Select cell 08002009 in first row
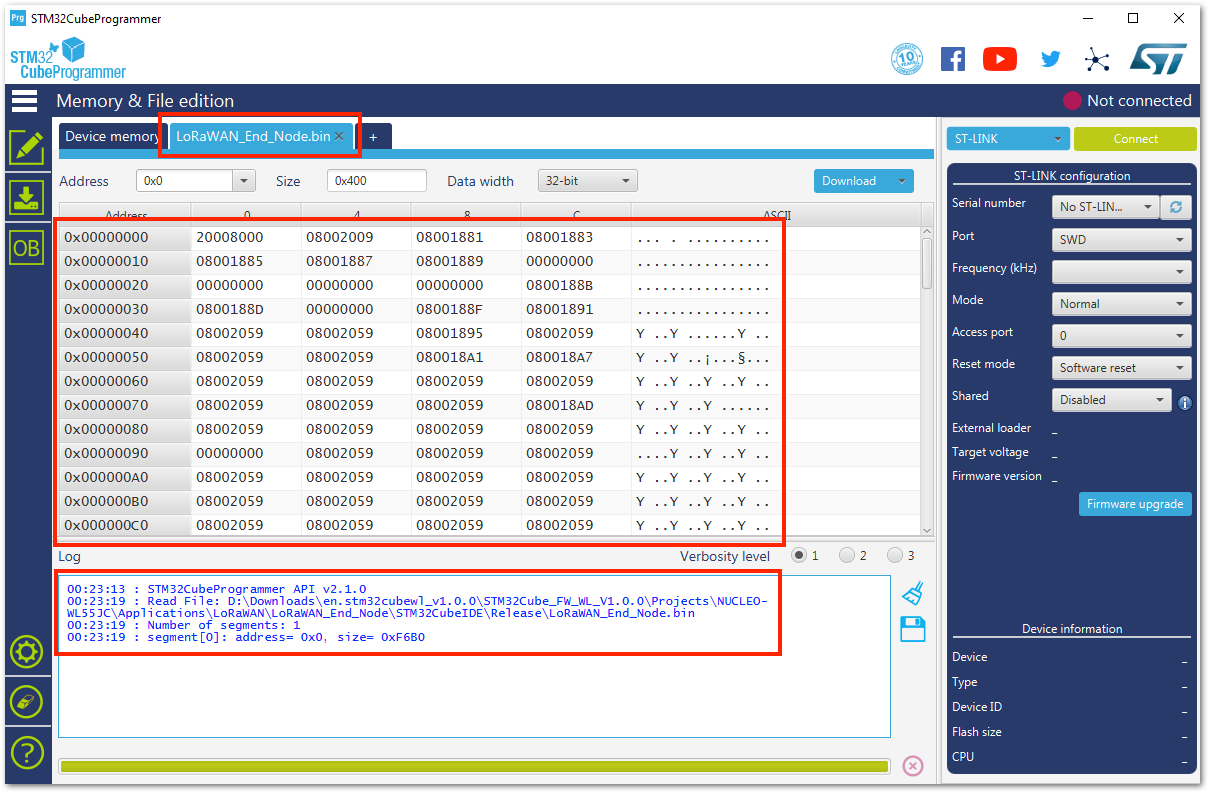1209x793 pixels. (x=356, y=238)
